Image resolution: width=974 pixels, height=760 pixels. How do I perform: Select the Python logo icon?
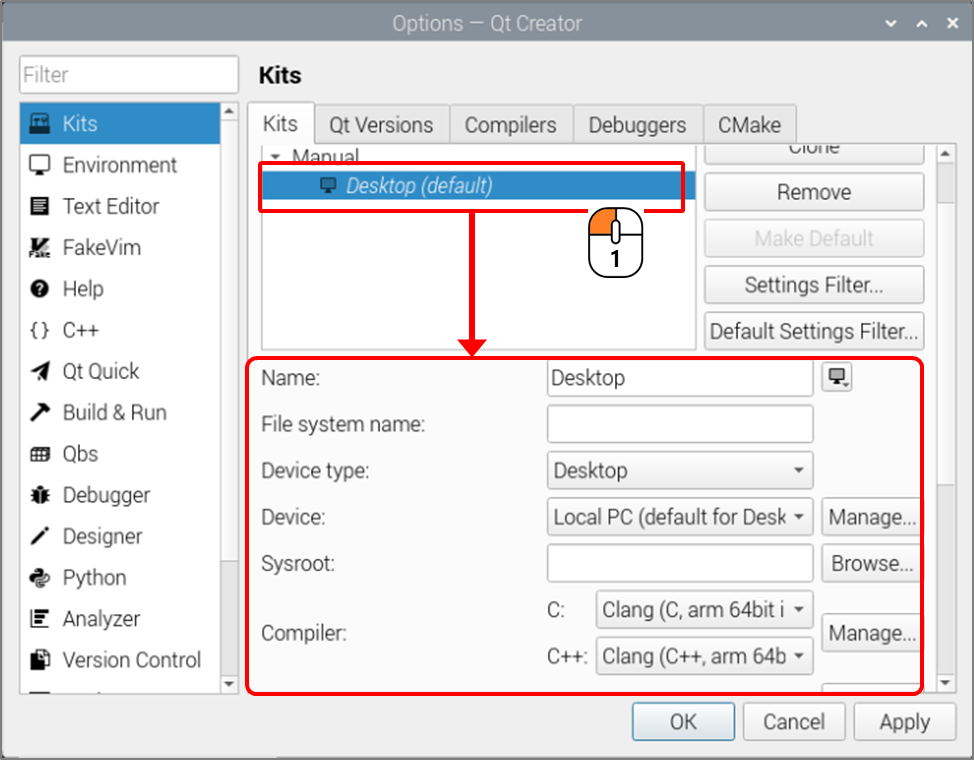point(40,577)
